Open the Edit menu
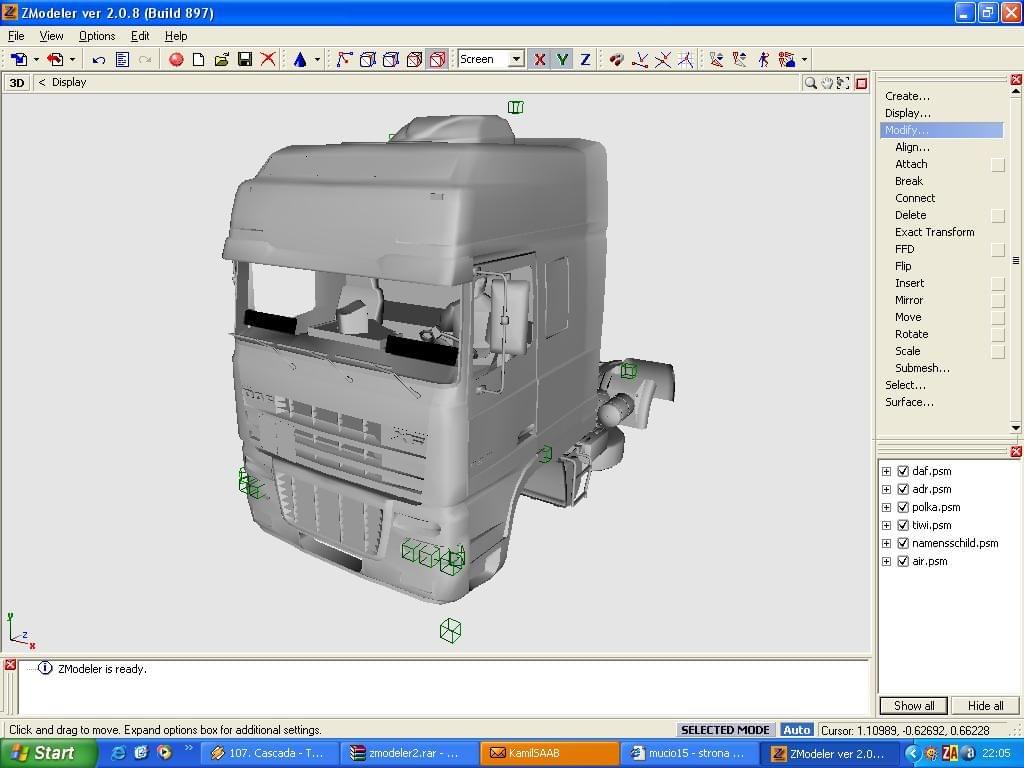 coord(140,36)
